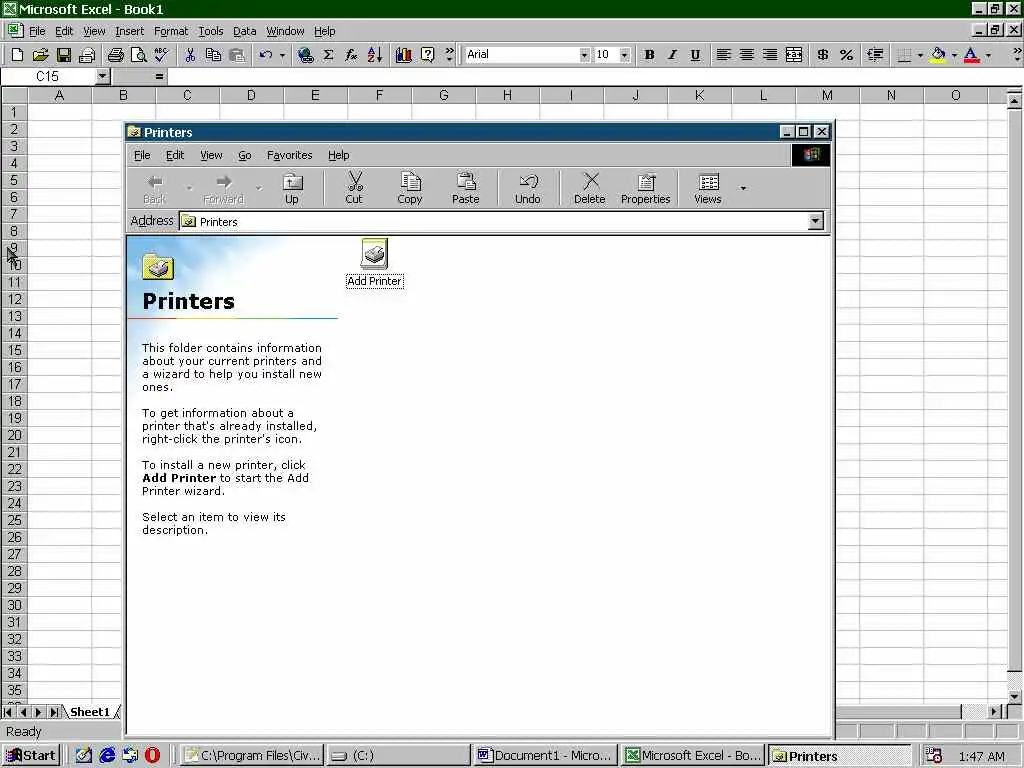The width and height of the screenshot is (1024, 768).
Task: Select the Sheet1 tab
Action: [x=90, y=712]
